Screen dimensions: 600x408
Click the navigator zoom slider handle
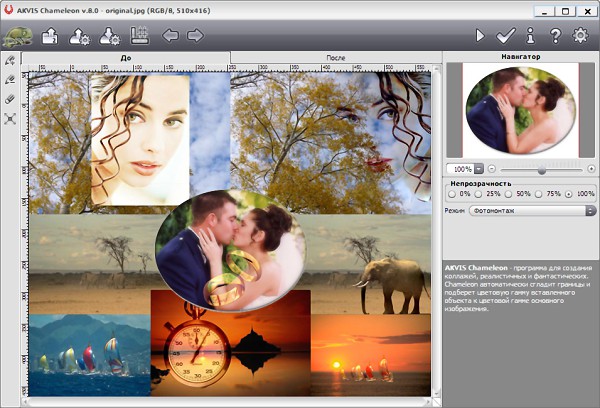pyautogui.click(x=541, y=169)
